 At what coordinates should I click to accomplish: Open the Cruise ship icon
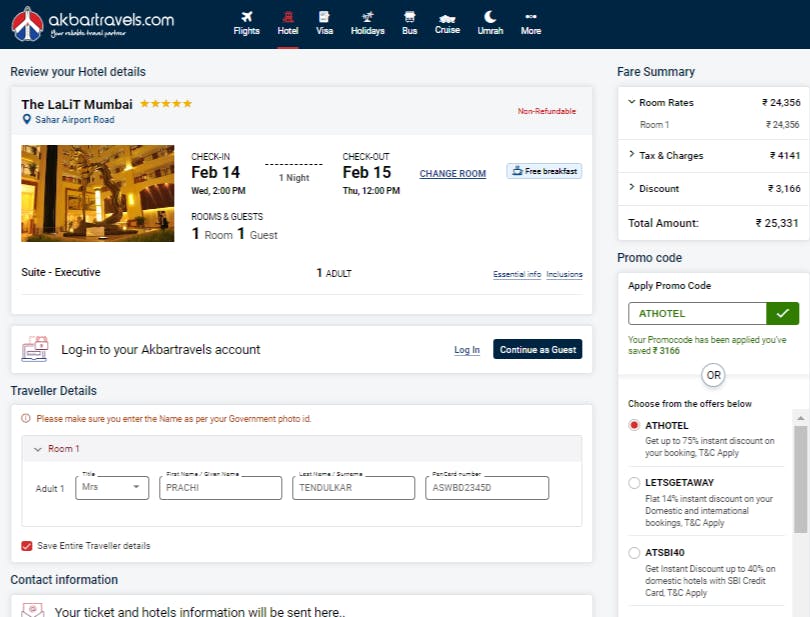pyautogui.click(x=447, y=19)
